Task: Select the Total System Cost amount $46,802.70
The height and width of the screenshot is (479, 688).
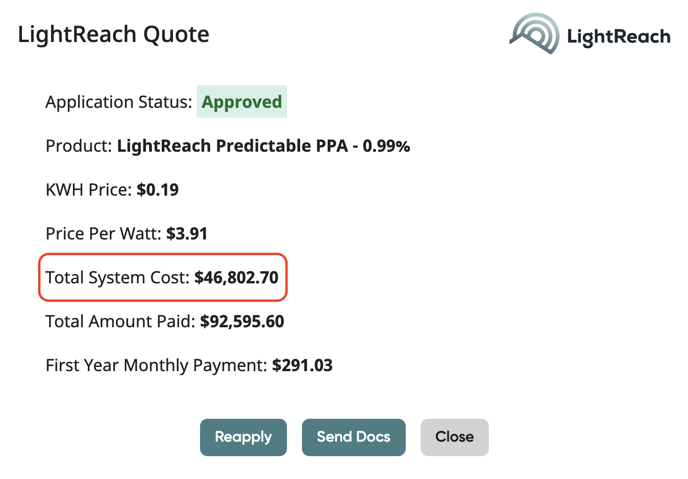Action: point(236,277)
